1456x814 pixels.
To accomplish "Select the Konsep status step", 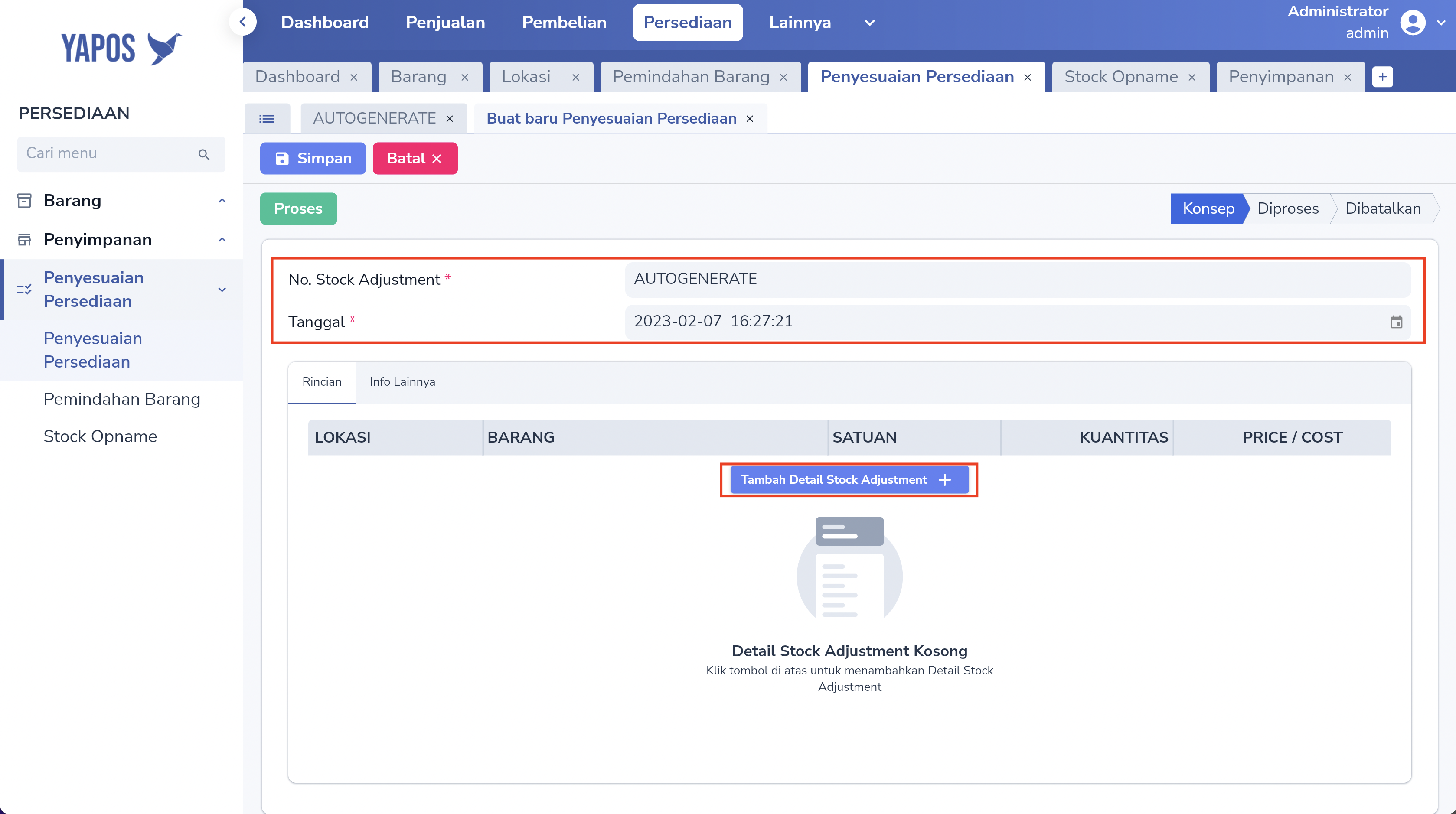I will pos(1208,208).
